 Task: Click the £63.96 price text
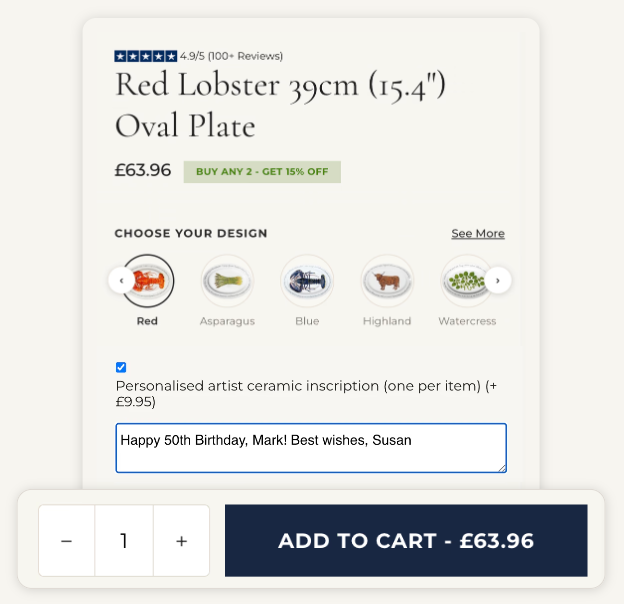143,170
